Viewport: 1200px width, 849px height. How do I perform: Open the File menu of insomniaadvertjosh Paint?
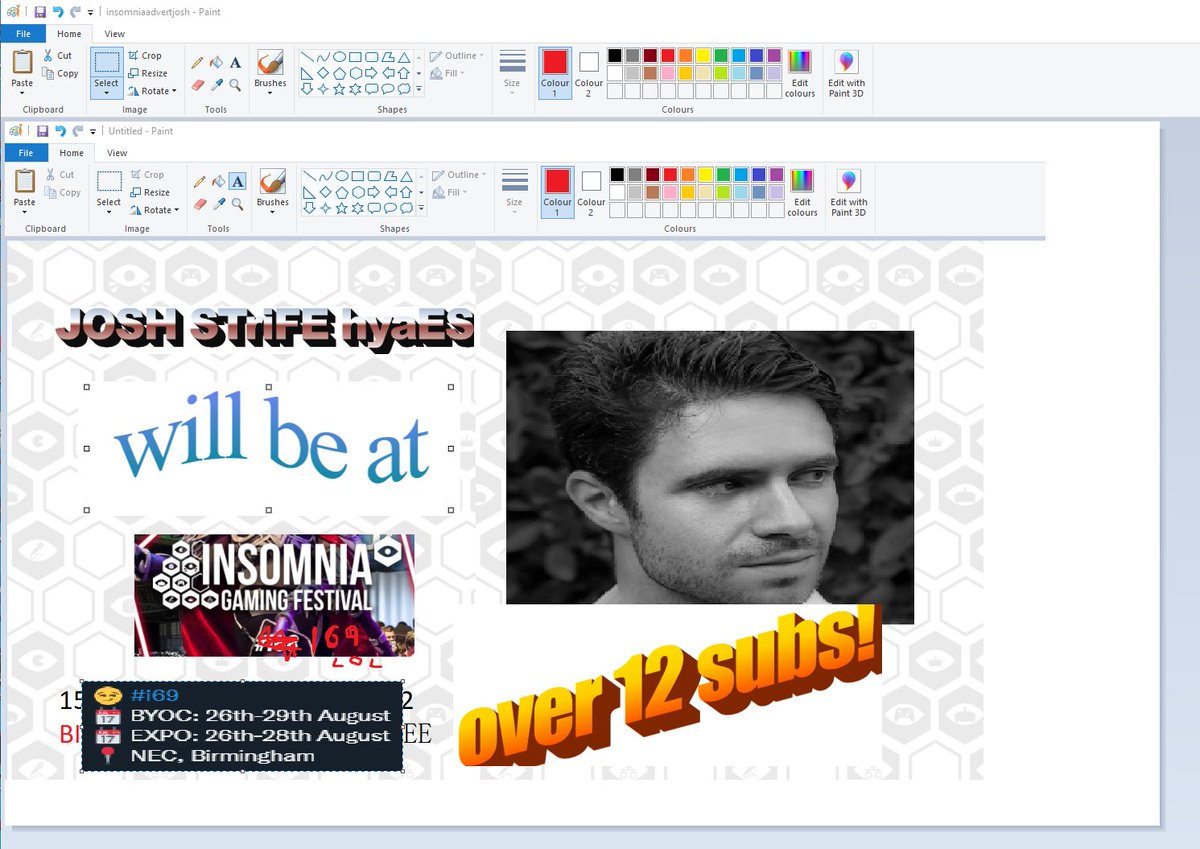[x=23, y=34]
